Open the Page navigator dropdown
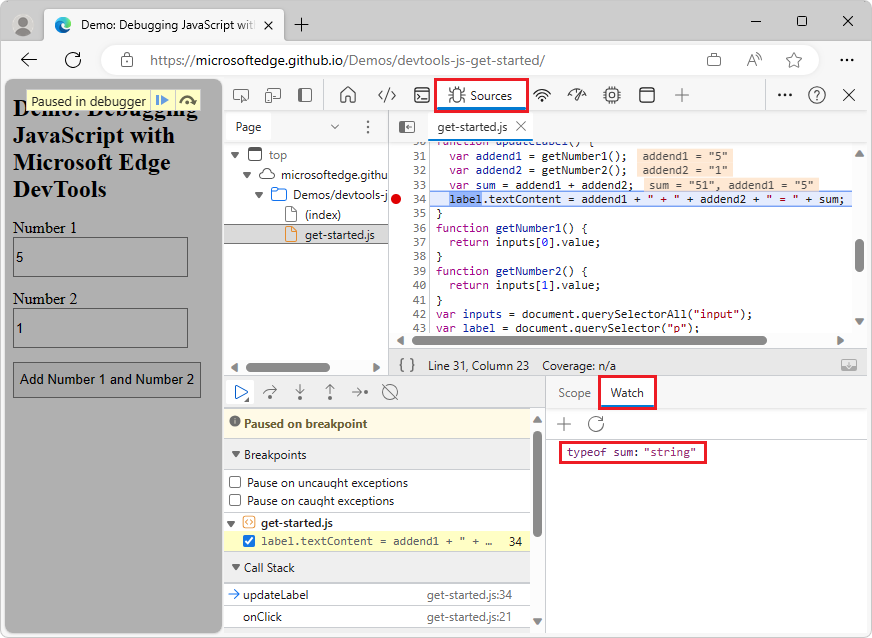Viewport: 872px width, 638px height. pyautogui.click(x=335, y=127)
